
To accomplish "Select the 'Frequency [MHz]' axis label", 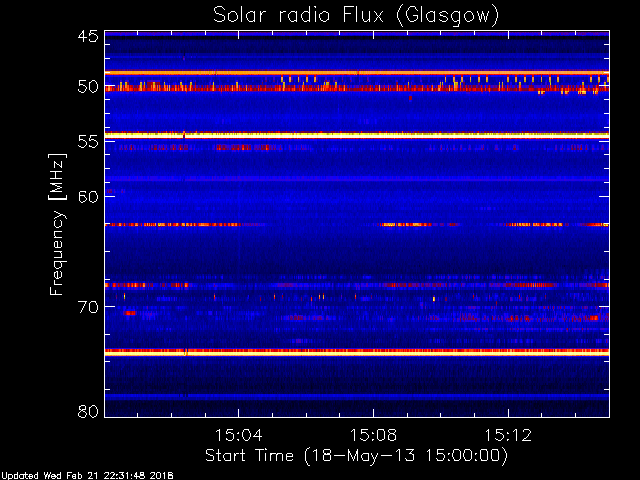I will coord(57,224).
